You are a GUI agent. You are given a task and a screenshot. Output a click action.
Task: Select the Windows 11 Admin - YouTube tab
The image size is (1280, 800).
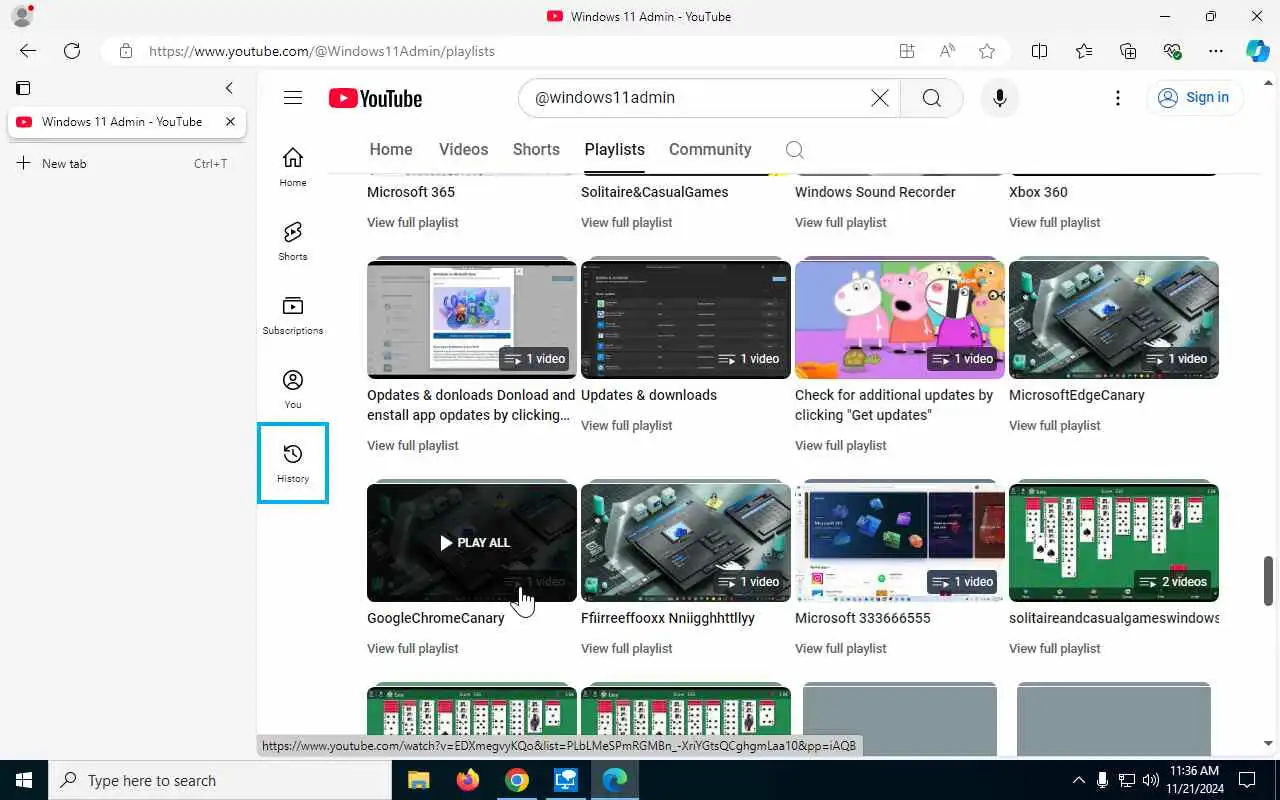coord(127,122)
